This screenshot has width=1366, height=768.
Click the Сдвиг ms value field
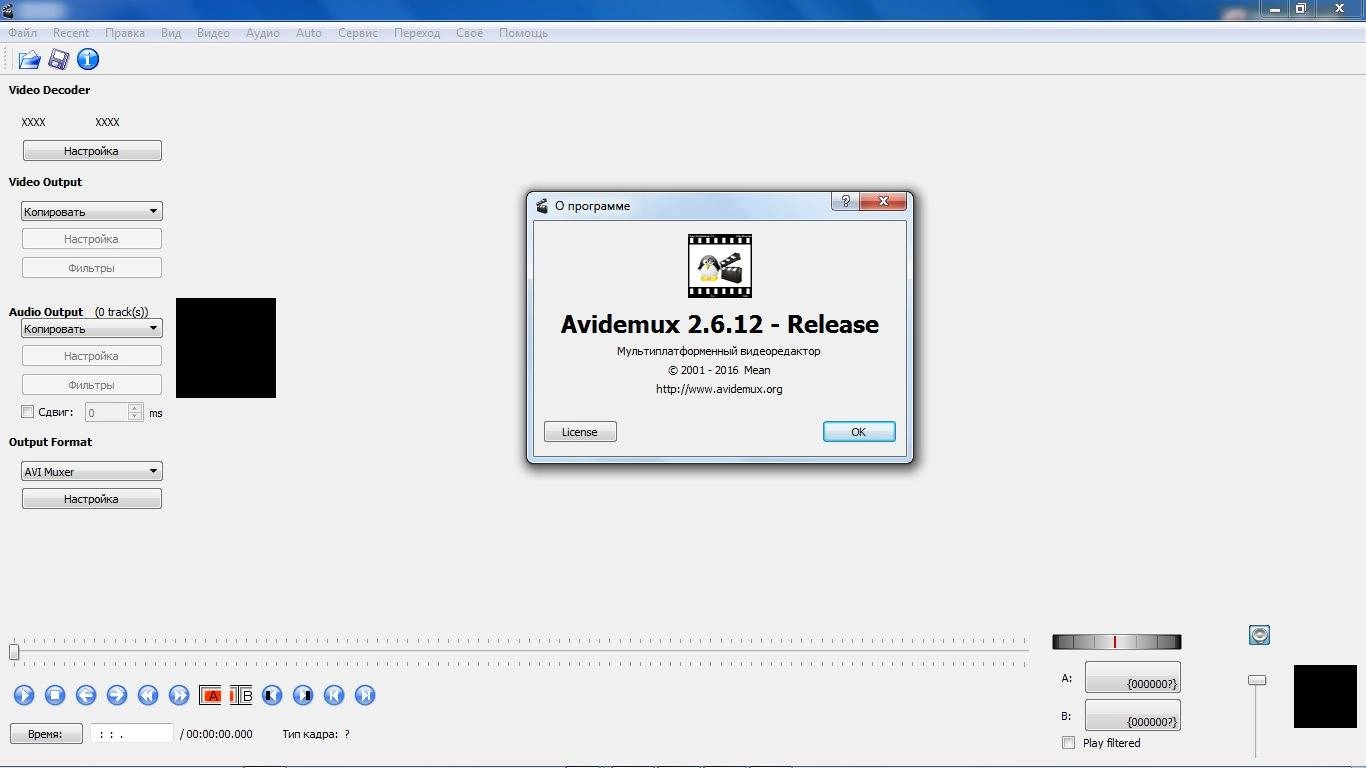click(106, 412)
